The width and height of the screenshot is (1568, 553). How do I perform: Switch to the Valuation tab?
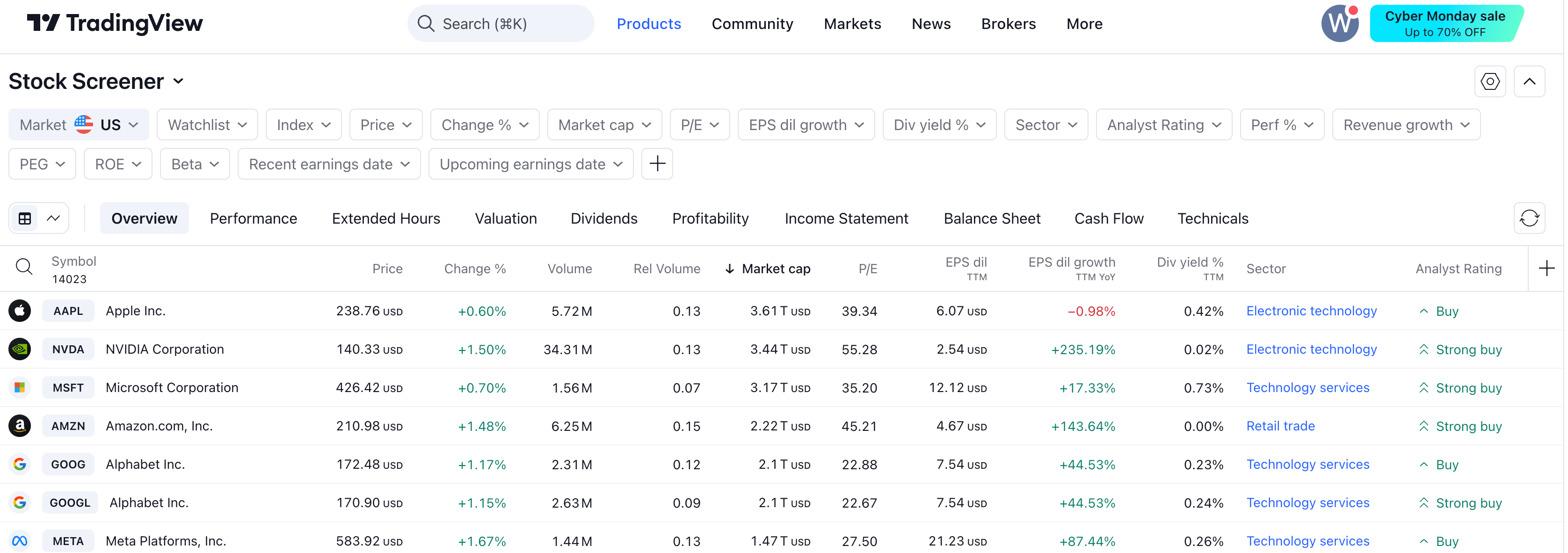point(506,218)
